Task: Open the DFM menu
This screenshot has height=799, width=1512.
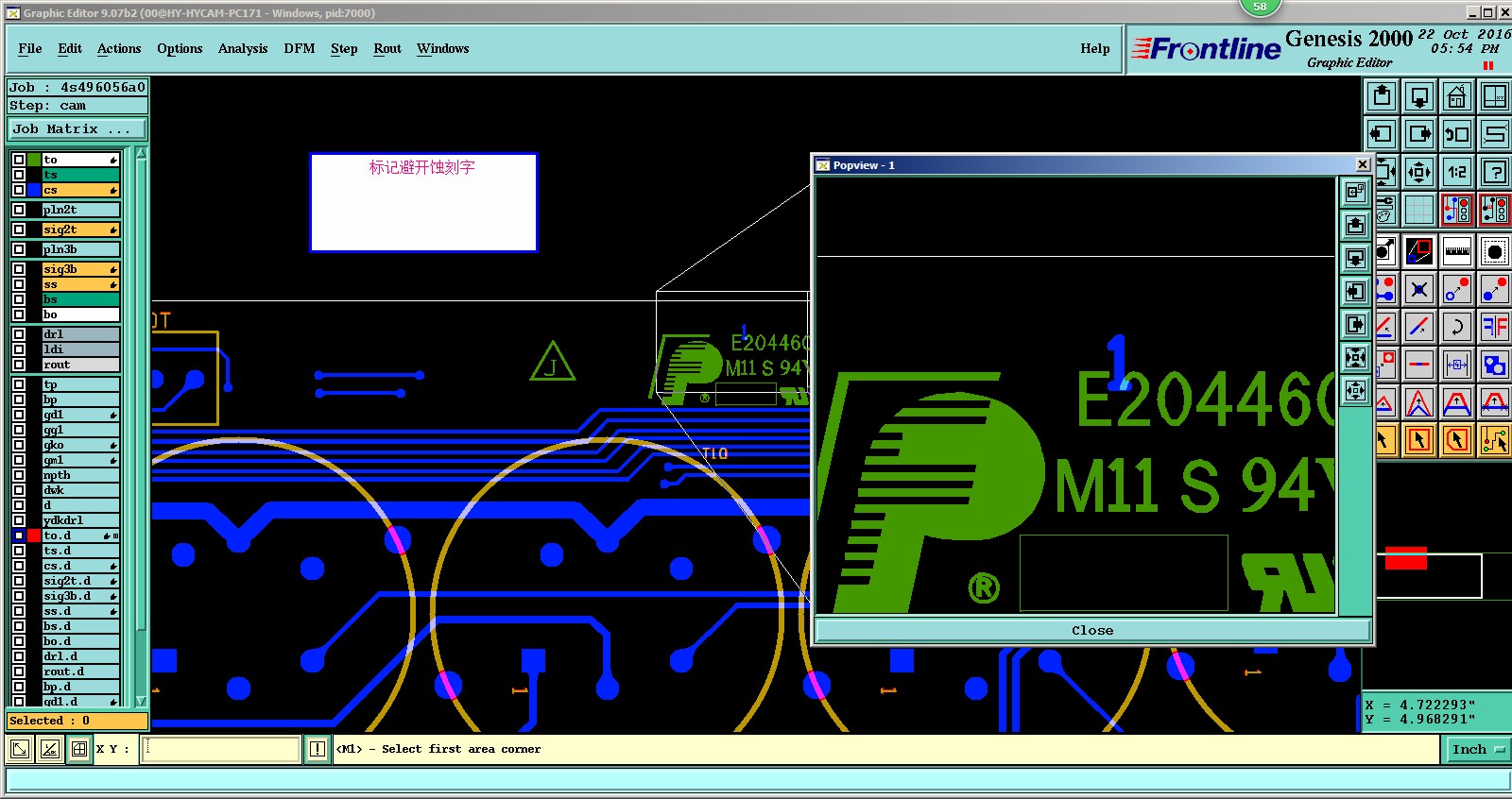Action: [x=300, y=49]
